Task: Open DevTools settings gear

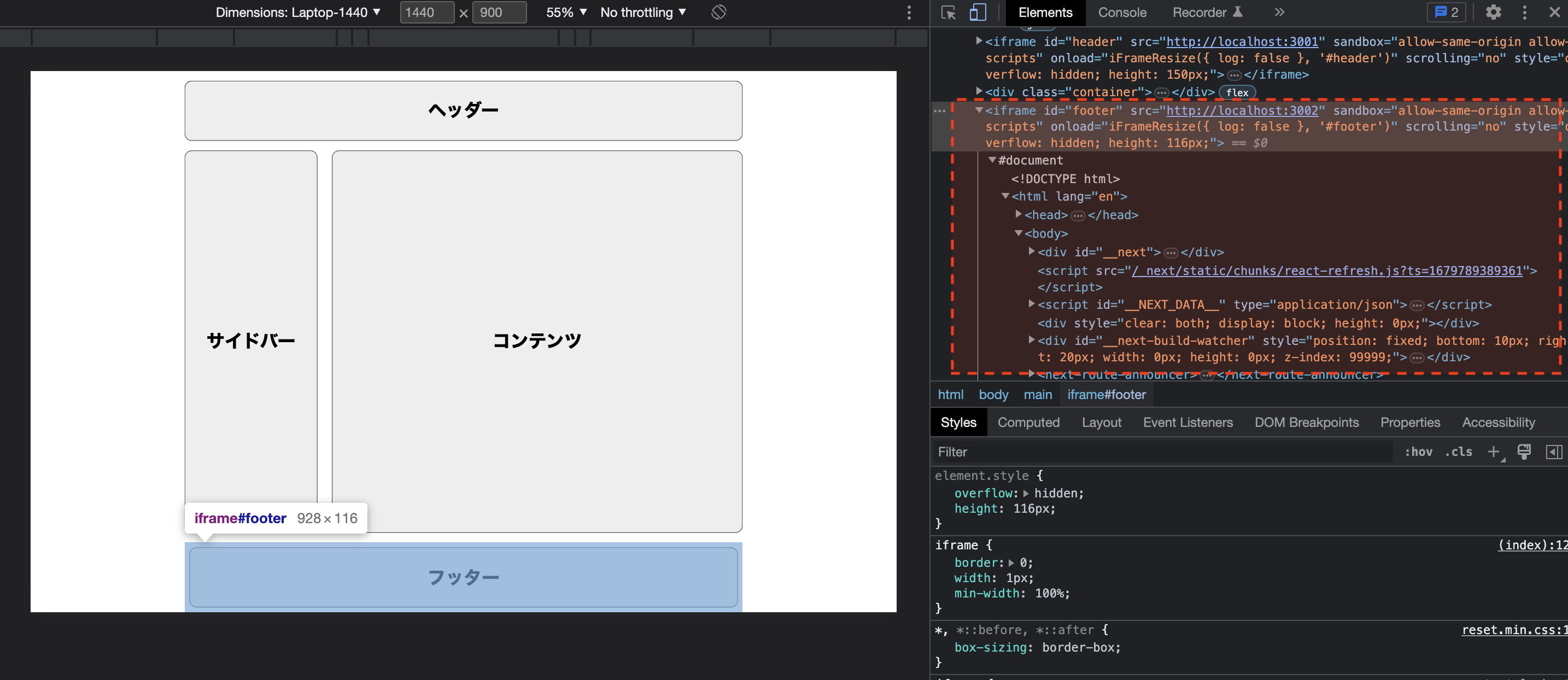Action: point(1493,12)
